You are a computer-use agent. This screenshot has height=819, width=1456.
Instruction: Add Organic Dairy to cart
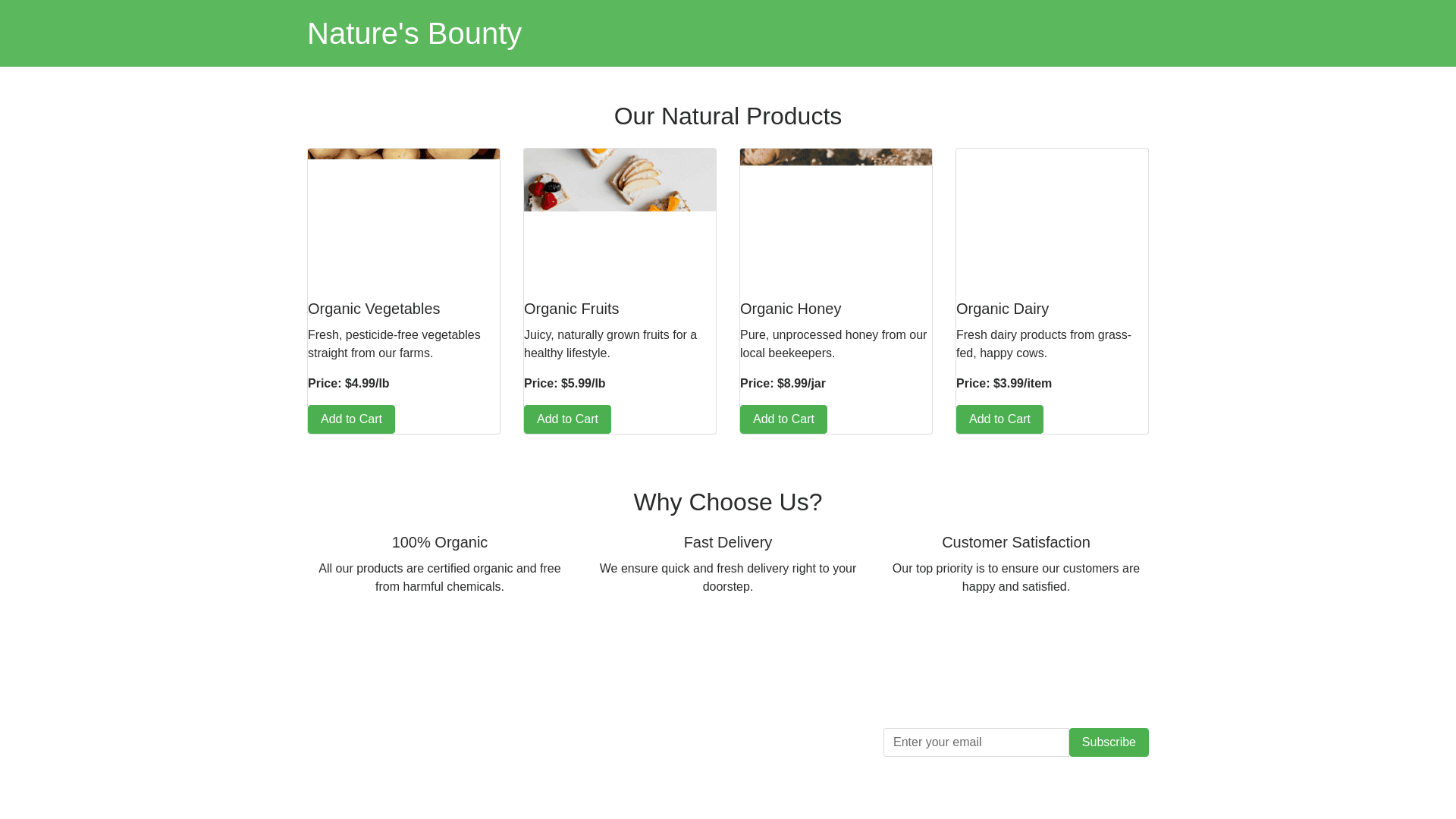click(999, 419)
